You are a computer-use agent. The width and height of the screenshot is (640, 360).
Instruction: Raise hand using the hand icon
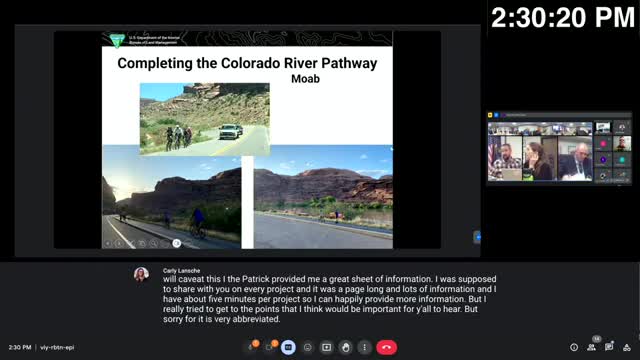coord(346,347)
